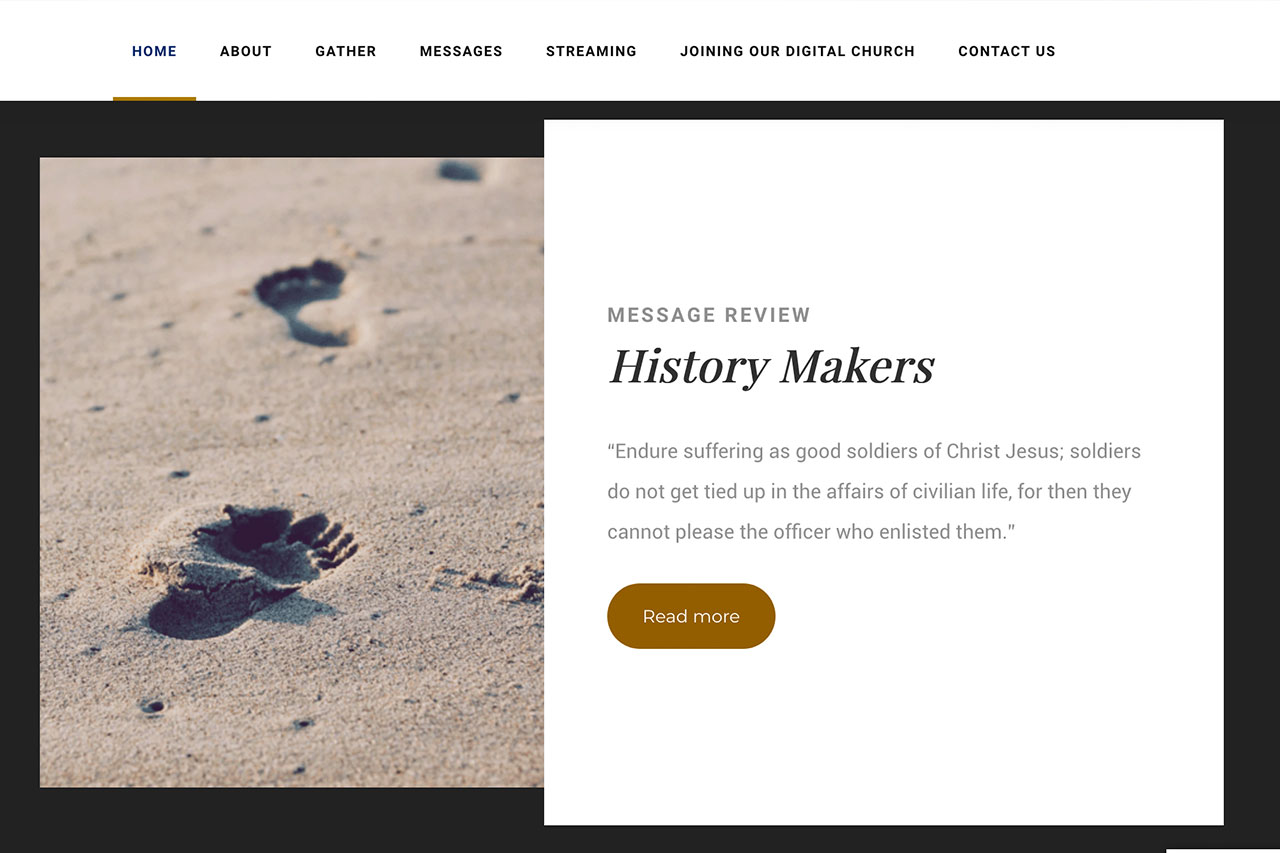
Task: Open the History Makers heading
Action: (771, 366)
